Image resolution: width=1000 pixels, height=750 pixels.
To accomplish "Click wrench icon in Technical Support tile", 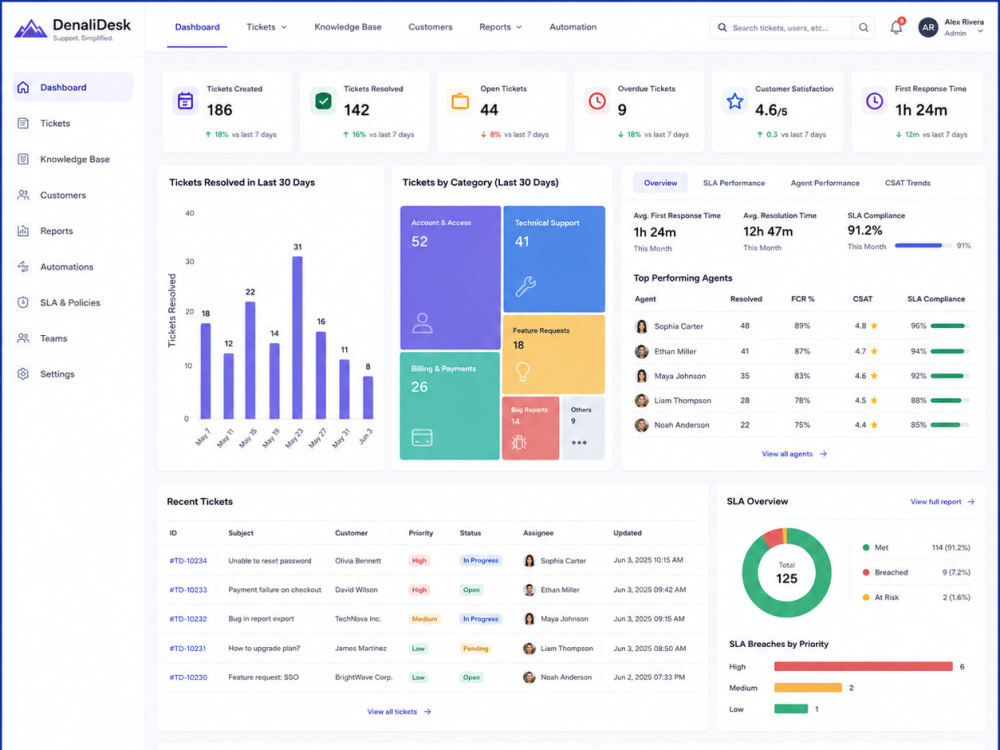I will [526, 286].
